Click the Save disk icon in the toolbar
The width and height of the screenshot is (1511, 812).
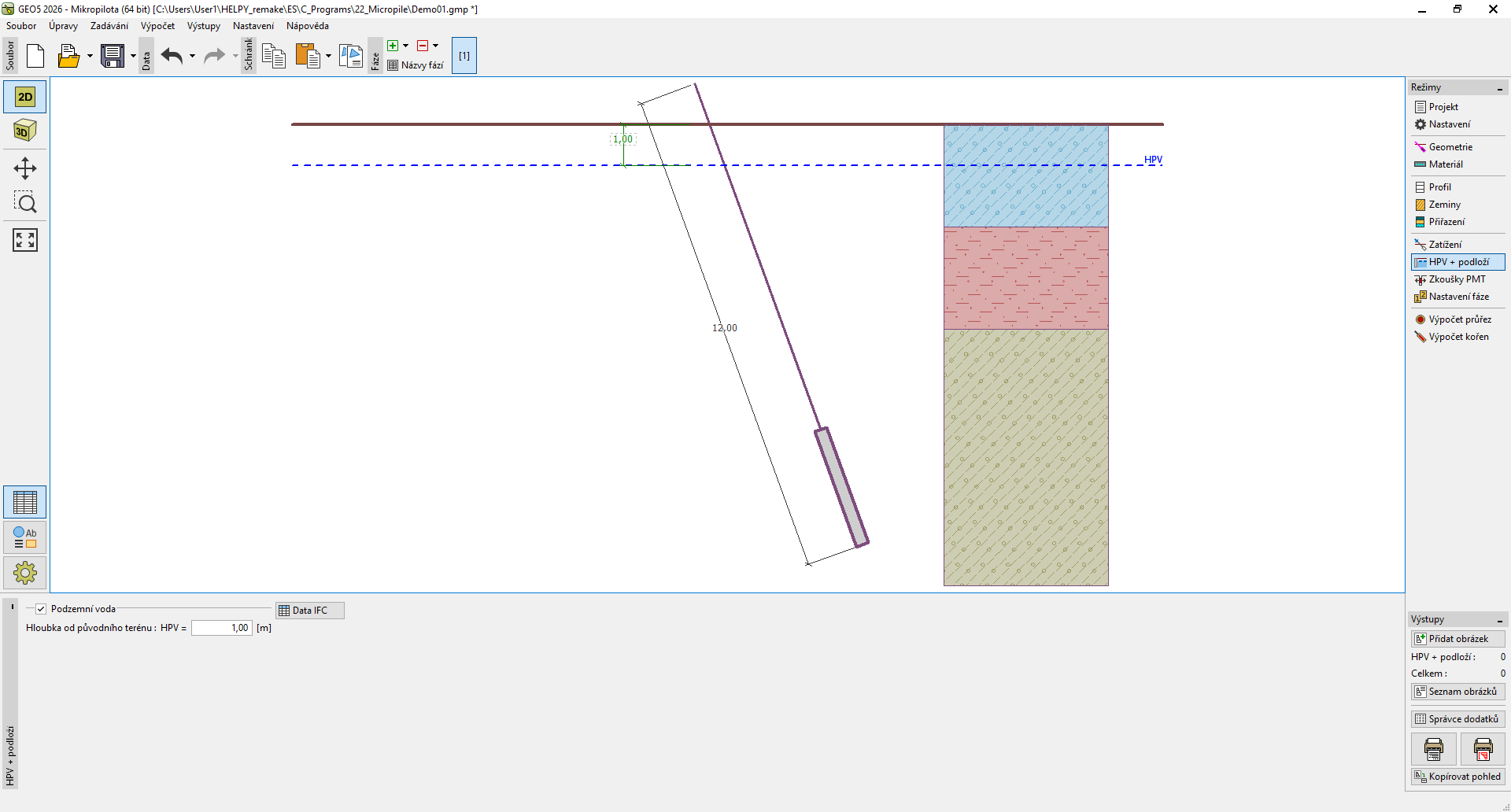(113, 56)
